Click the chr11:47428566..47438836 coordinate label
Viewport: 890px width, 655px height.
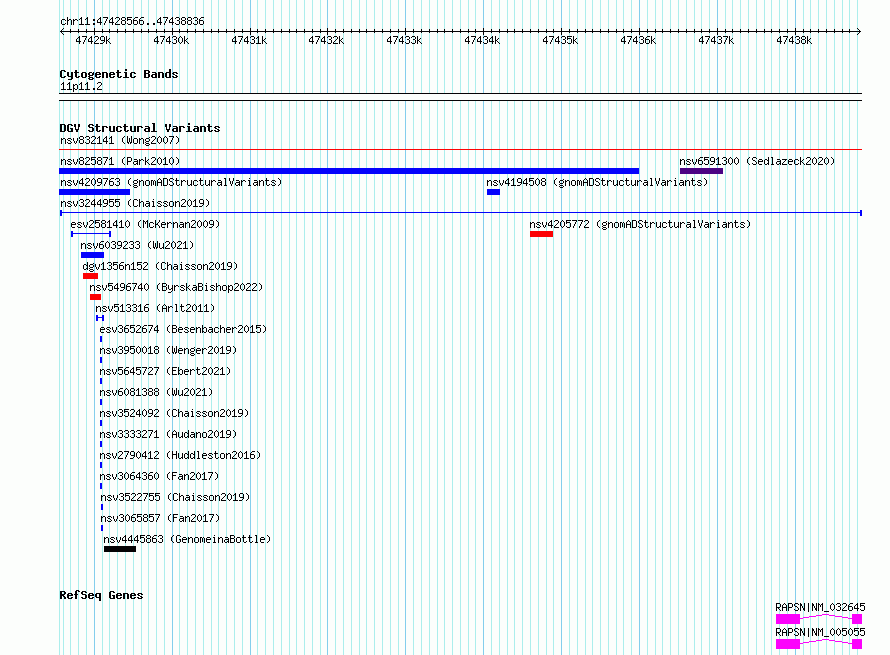tap(132, 21)
